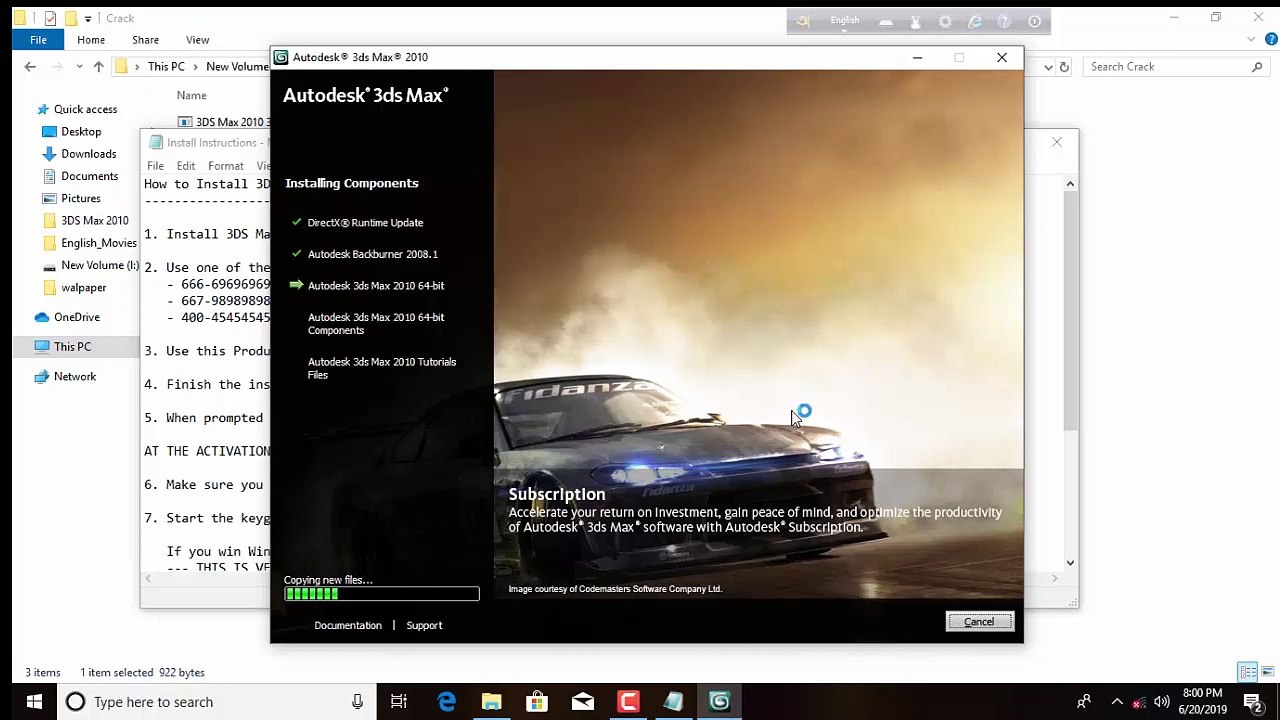This screenshot has width=1280, height=720.
Task: Open Quick access in navigation pane
Action: (x=85, y=110)
